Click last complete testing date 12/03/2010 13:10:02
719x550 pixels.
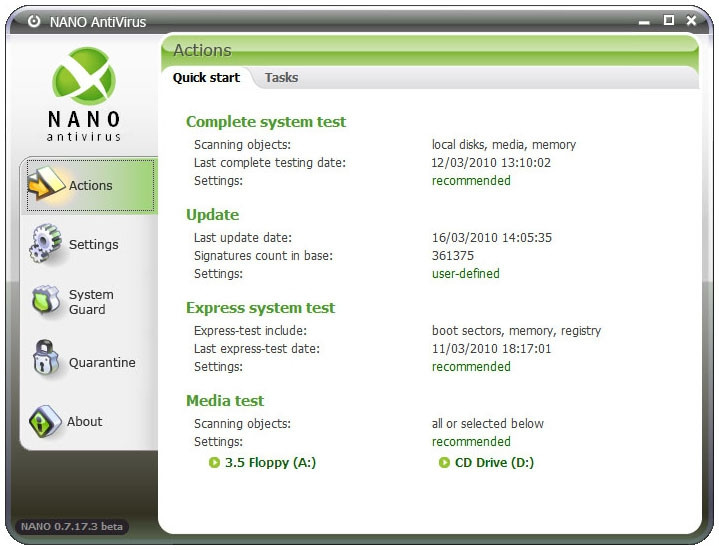click(491, 162)
